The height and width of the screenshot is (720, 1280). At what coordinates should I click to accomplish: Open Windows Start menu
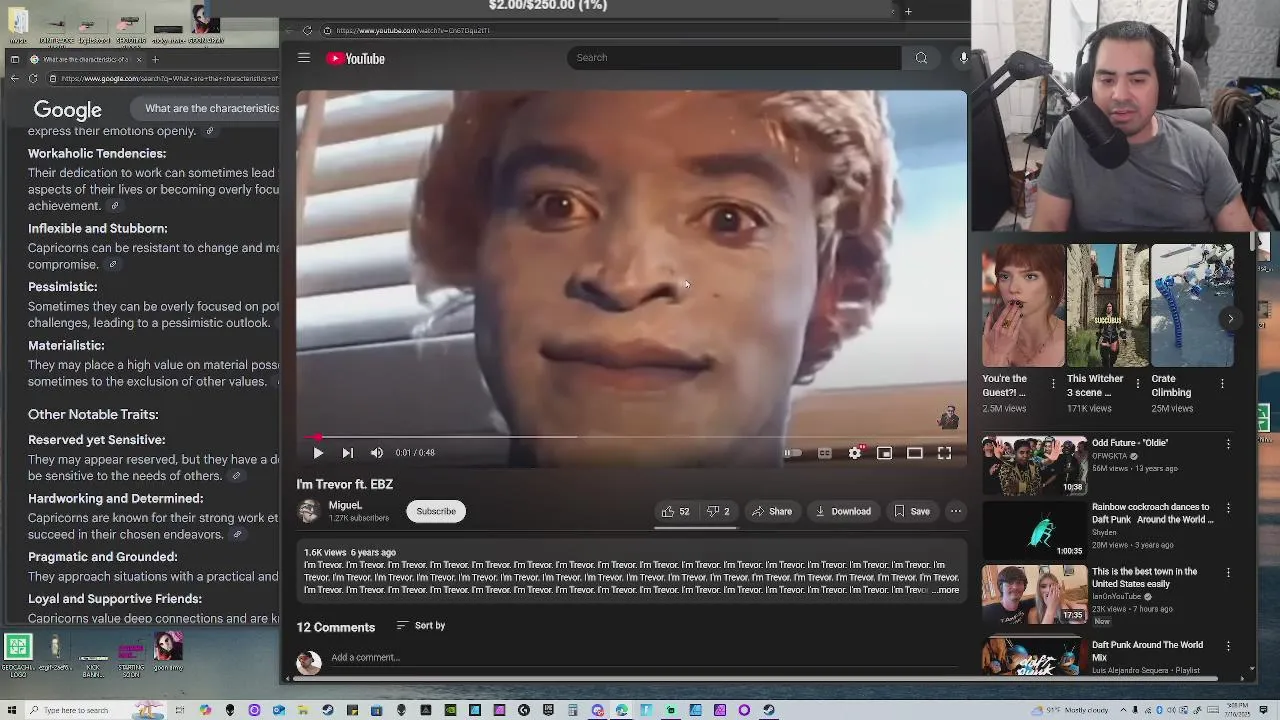click(11, 710)
